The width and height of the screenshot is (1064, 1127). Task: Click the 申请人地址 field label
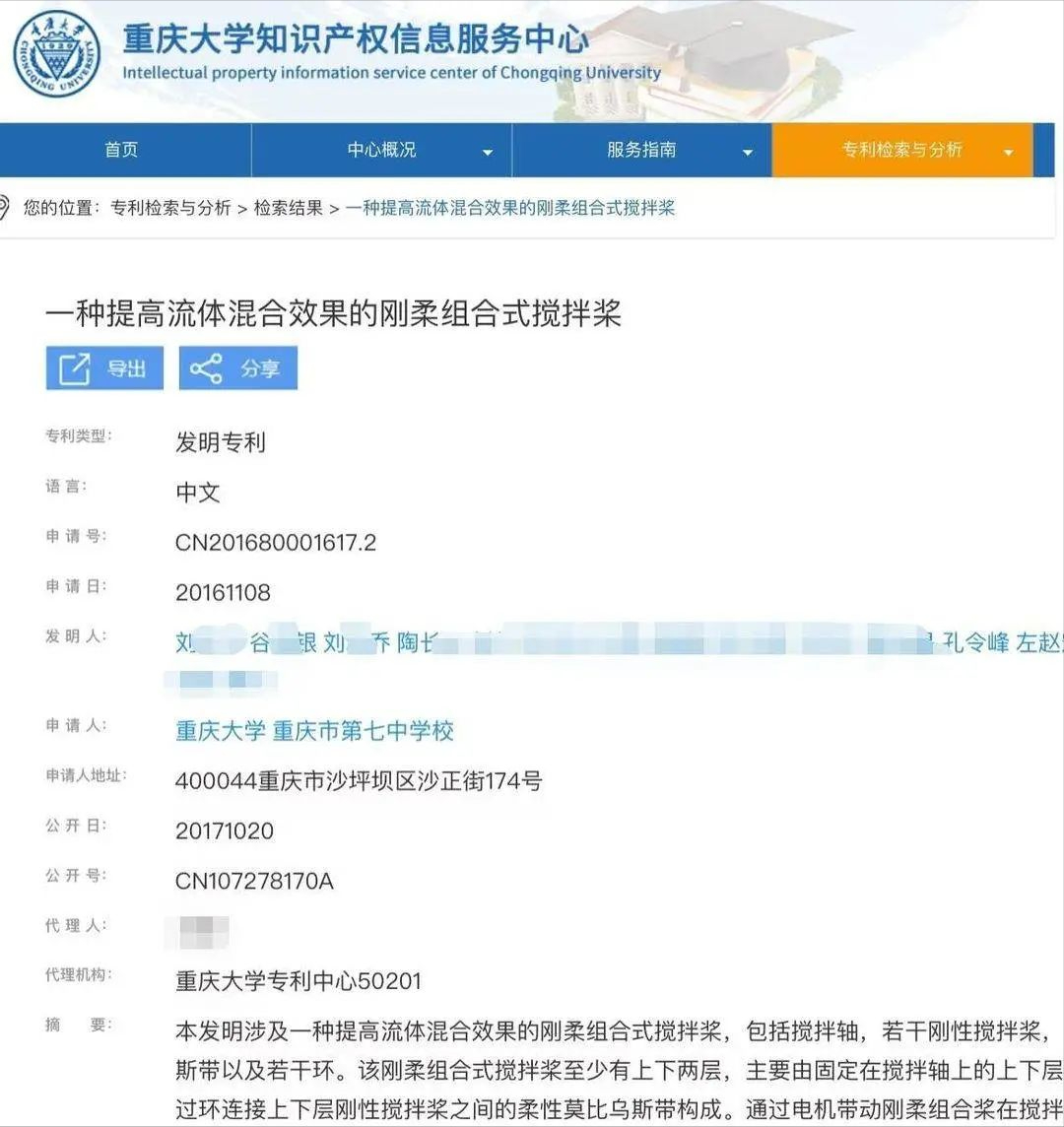[86, 774]
